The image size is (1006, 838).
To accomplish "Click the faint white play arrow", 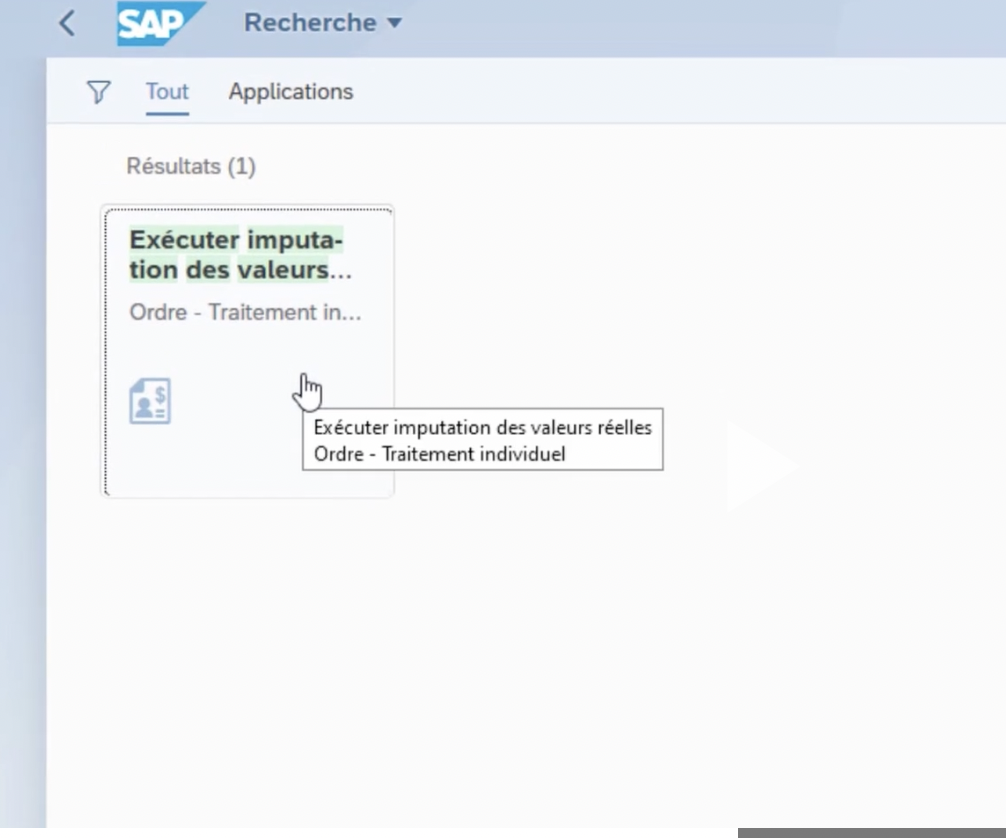I will pos(758,467).
